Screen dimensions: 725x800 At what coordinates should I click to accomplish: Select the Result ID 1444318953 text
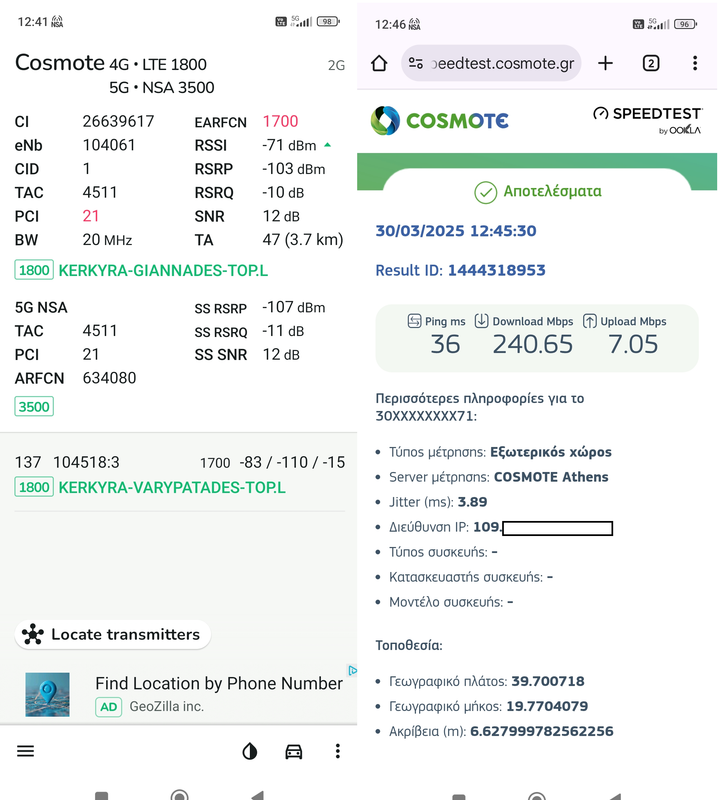pyautogui.click(x=460, y=270)
